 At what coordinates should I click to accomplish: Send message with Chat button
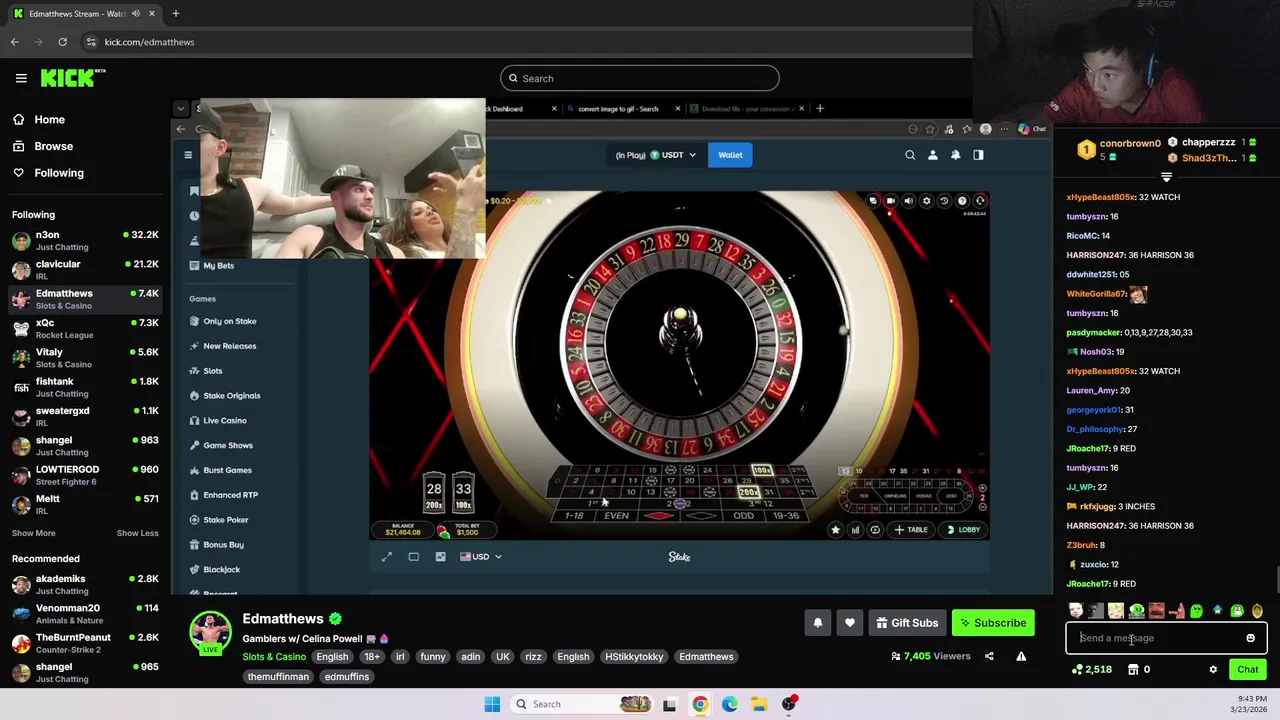[x=1247, y=670]
